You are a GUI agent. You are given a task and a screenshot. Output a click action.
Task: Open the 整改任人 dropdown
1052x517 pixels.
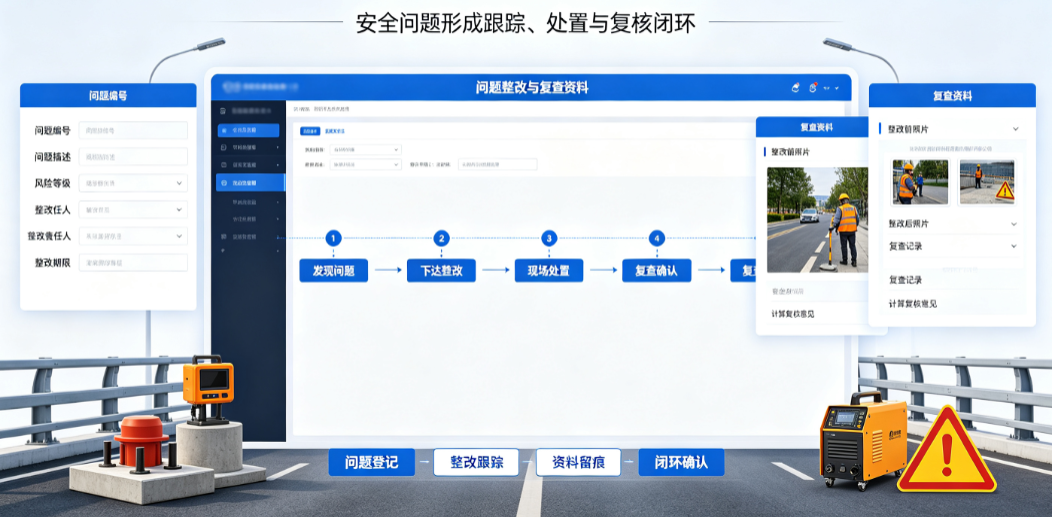click(133, 209)
